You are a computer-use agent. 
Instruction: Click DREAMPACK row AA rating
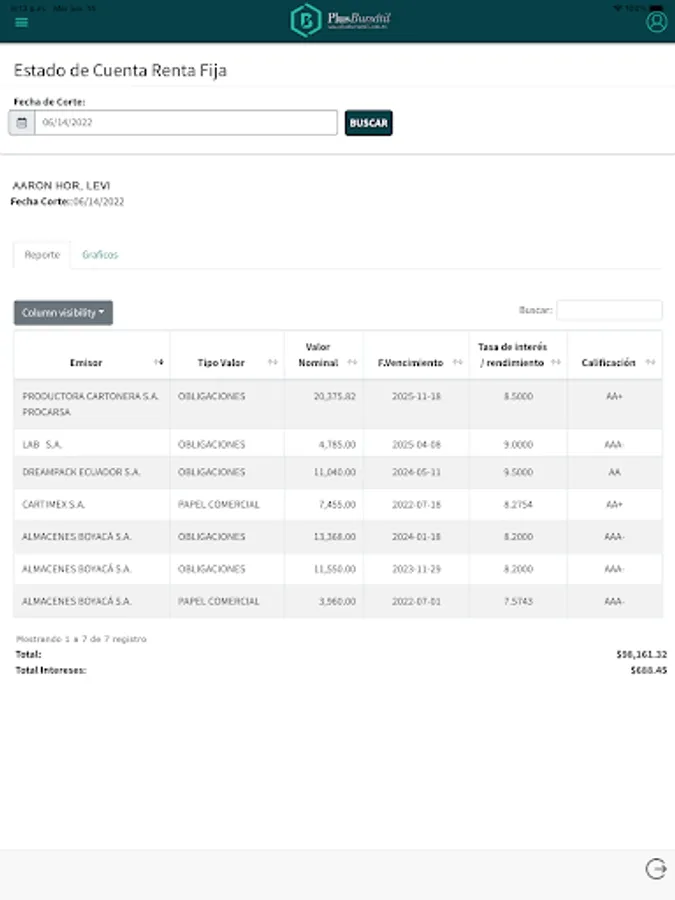click(614, 472)
